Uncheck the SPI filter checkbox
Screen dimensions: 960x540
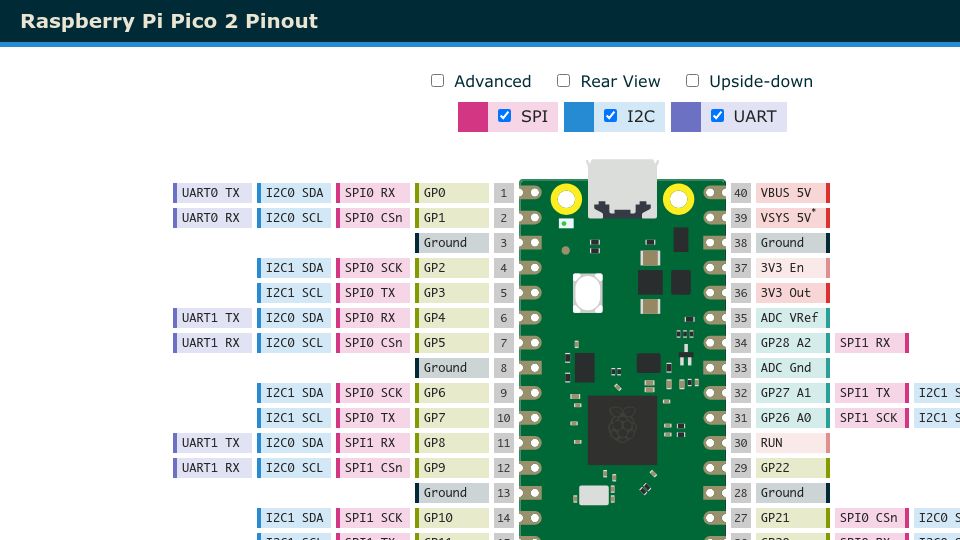pos(504,116)
